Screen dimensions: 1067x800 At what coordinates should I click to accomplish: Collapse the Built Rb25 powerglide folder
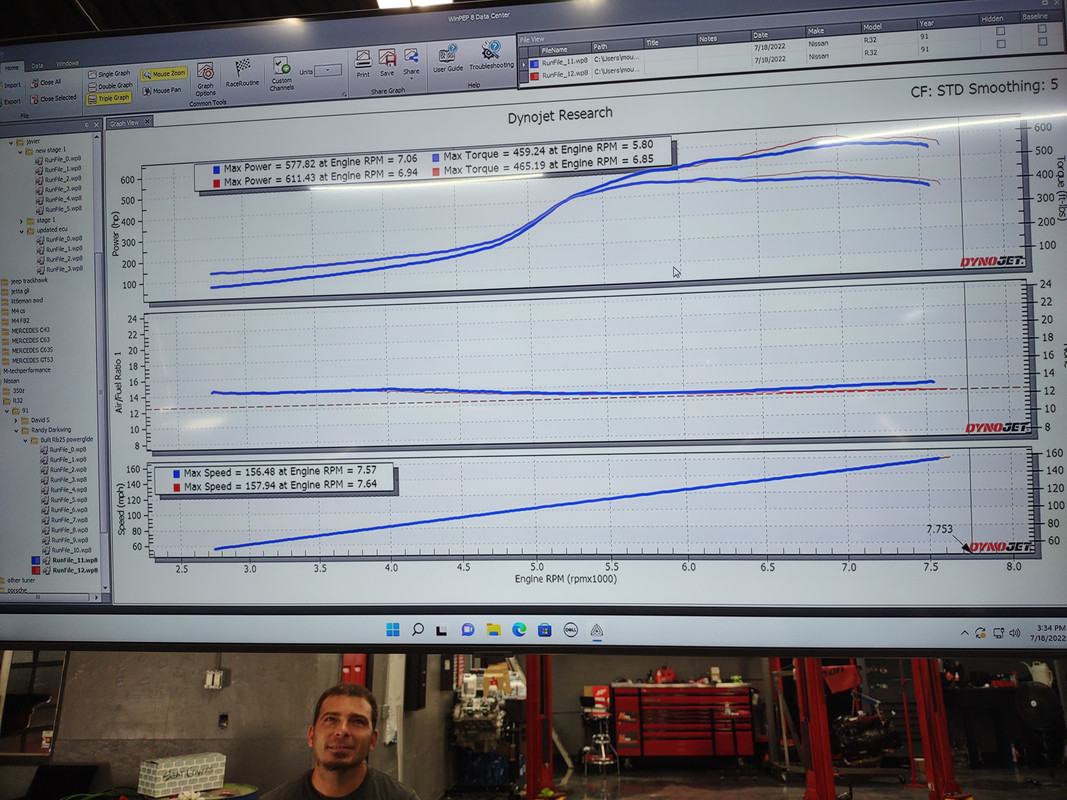[25, 441]
